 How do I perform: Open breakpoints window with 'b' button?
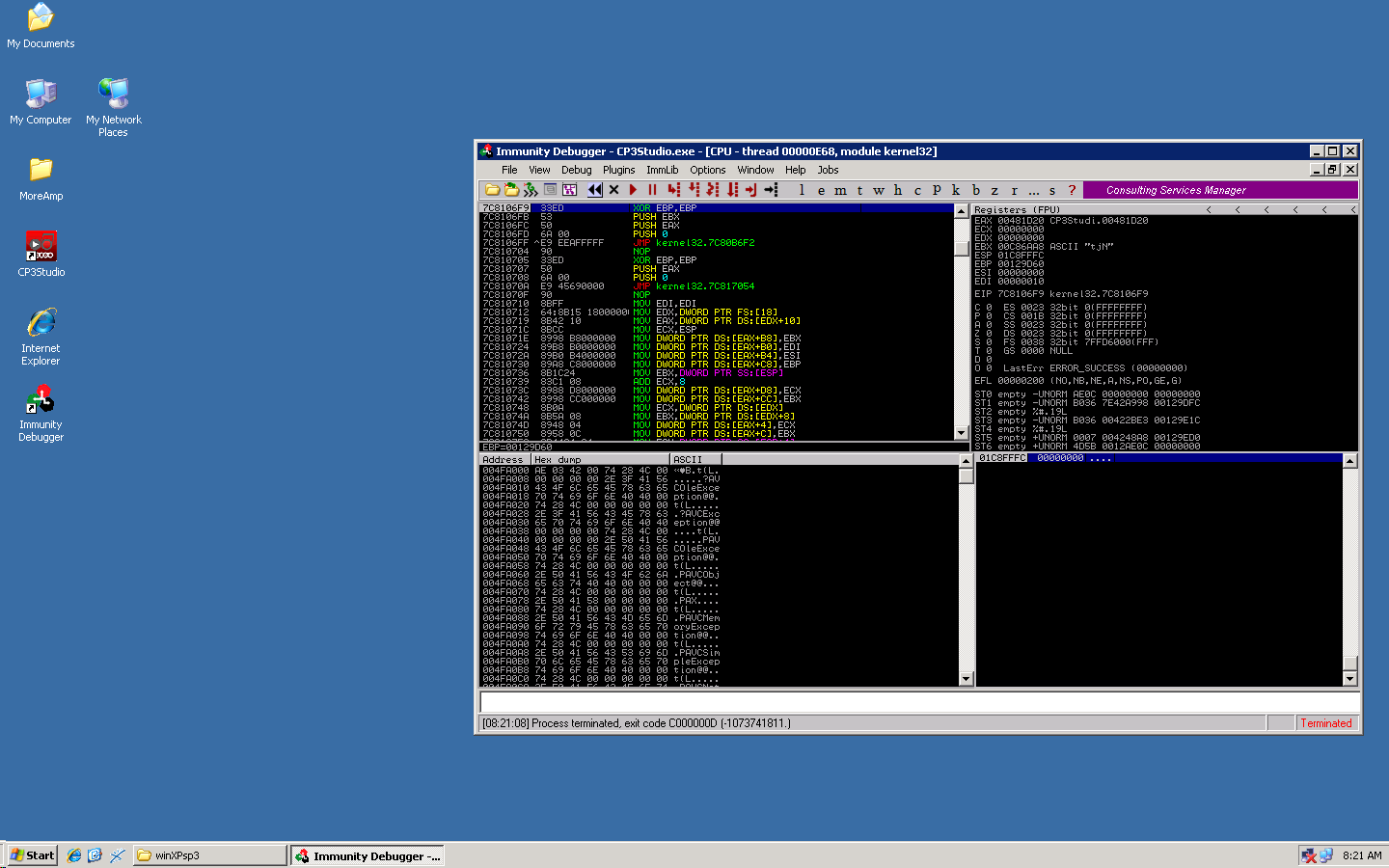click(x=975, y=190)
